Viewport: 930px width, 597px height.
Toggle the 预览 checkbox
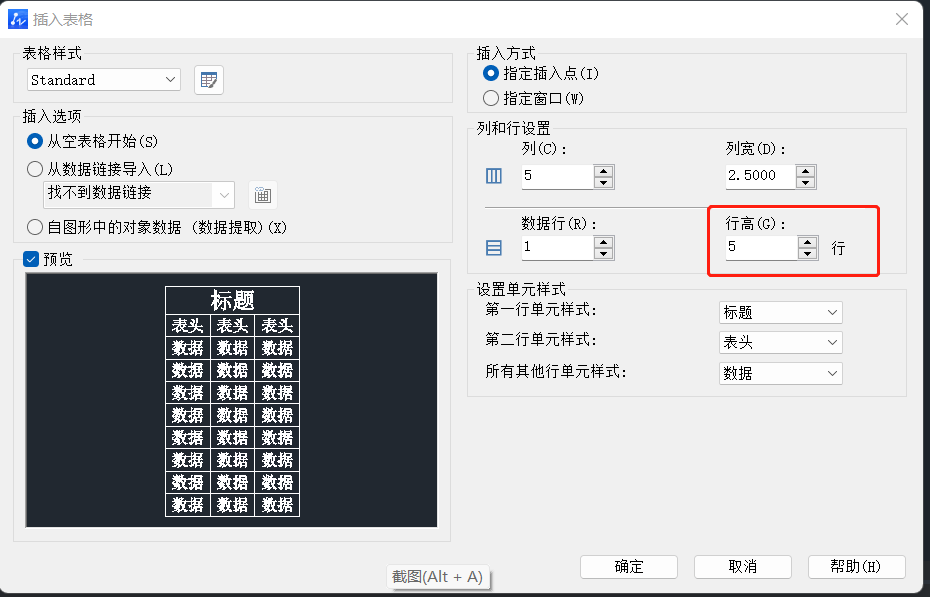coord(31,259)
